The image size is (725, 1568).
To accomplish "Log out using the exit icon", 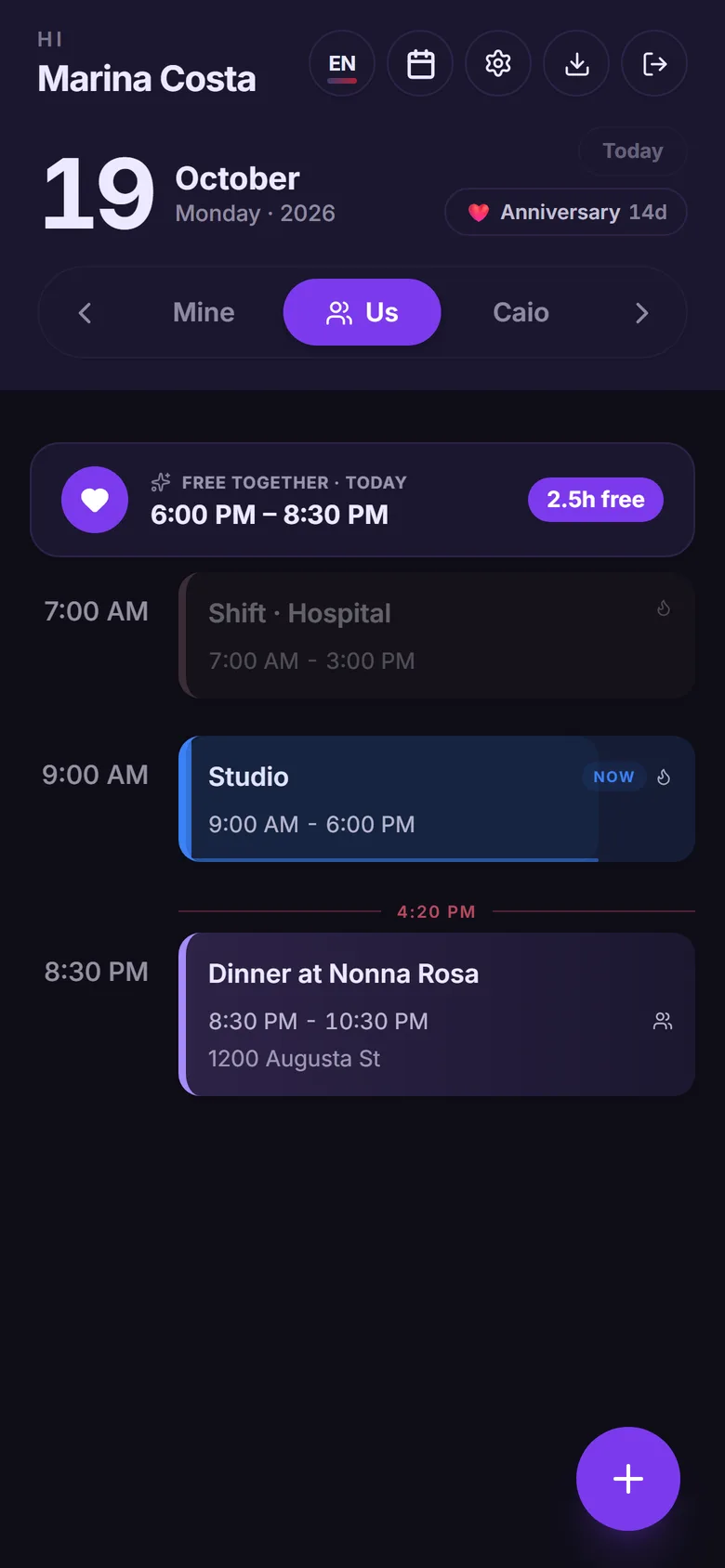I will [654, 63].
